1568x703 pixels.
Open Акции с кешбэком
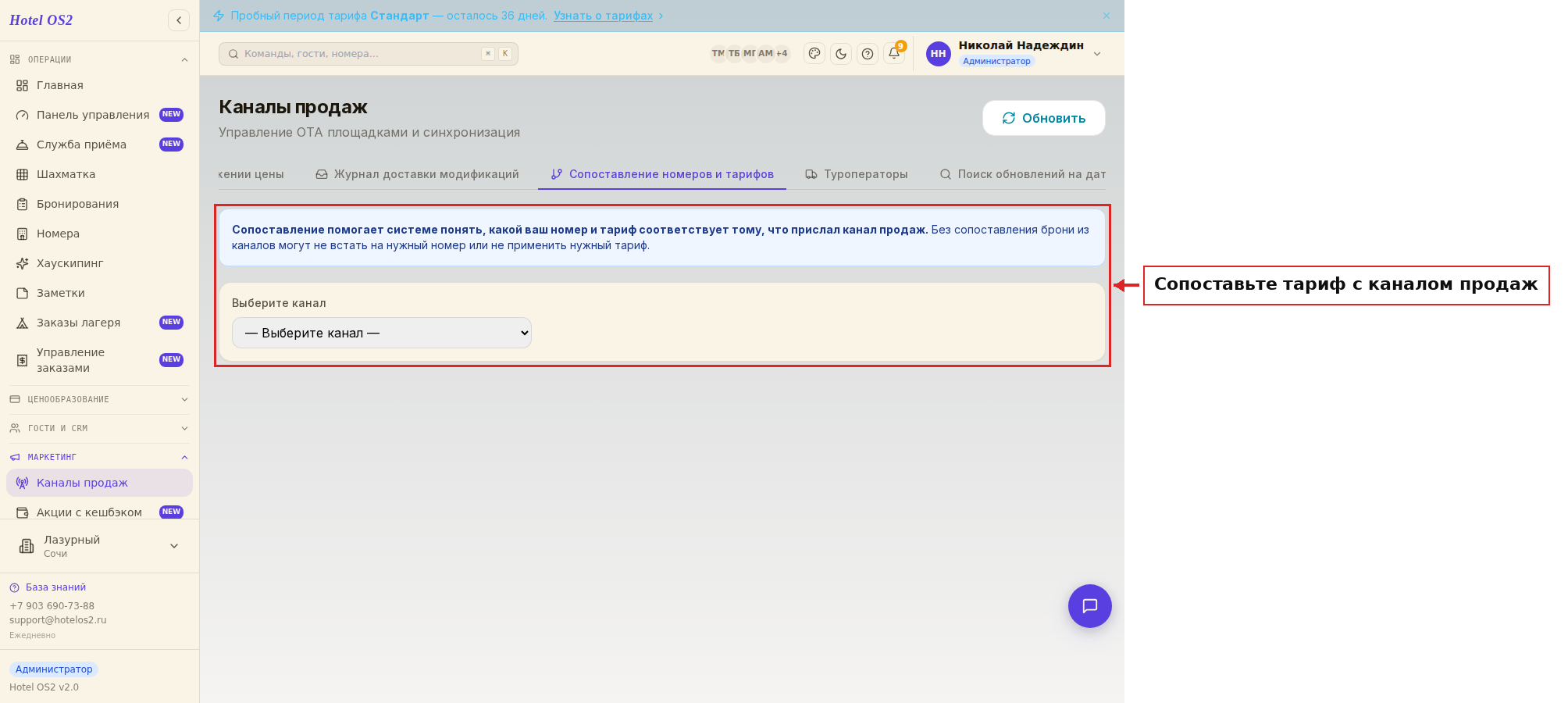99,512
